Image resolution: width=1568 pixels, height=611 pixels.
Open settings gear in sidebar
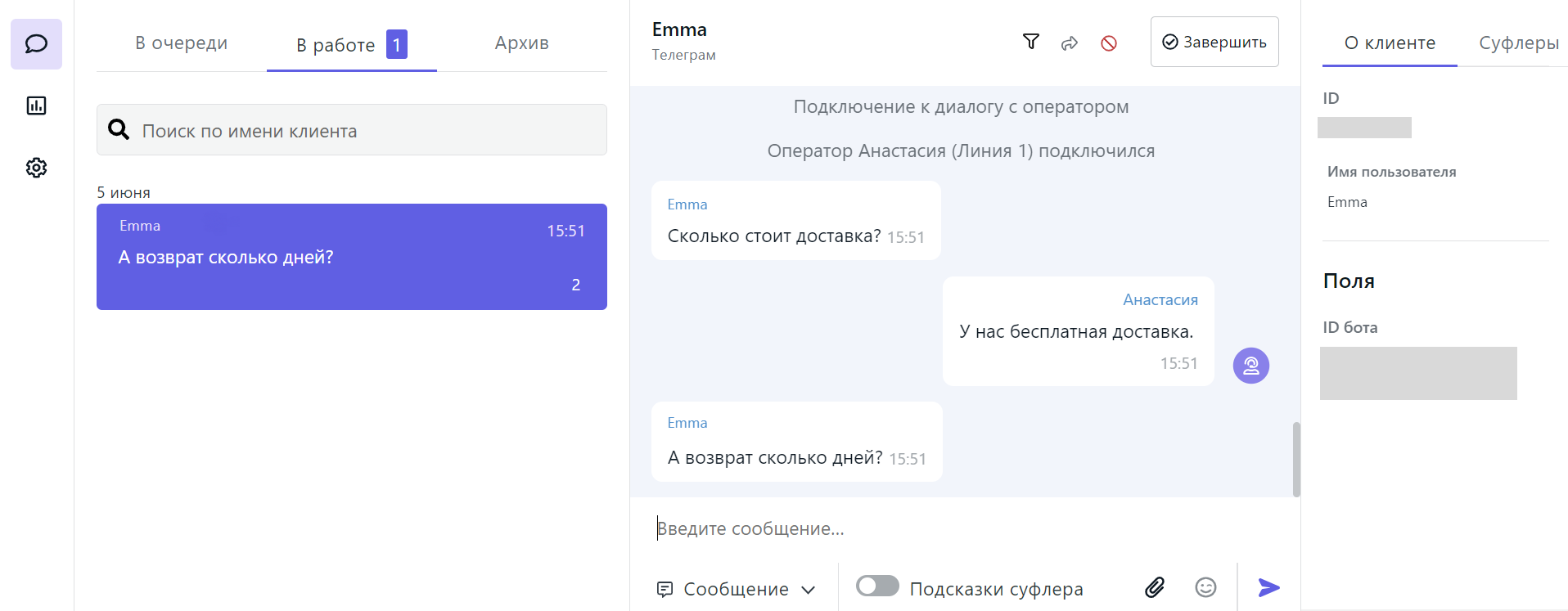[x=36, y=168]
